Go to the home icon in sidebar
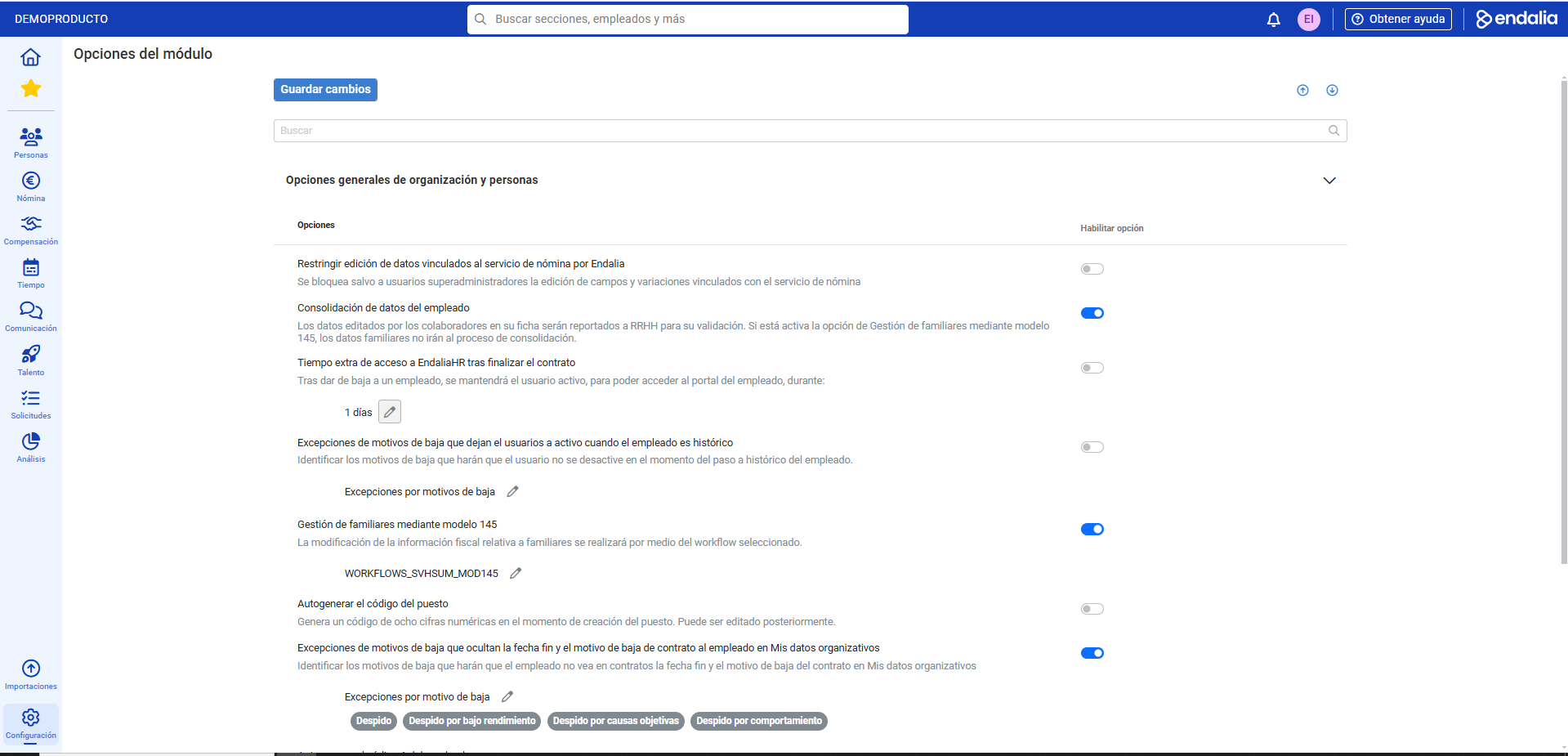 click(30, 57)
